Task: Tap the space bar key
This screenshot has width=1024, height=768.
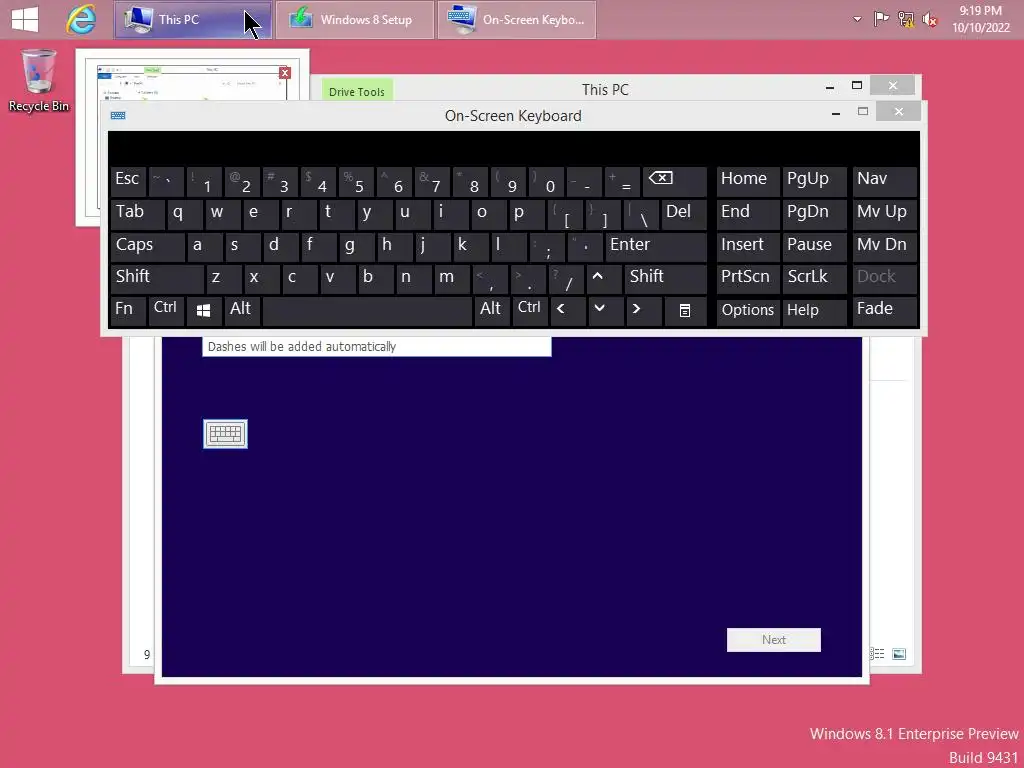Action: click(367, 311)
